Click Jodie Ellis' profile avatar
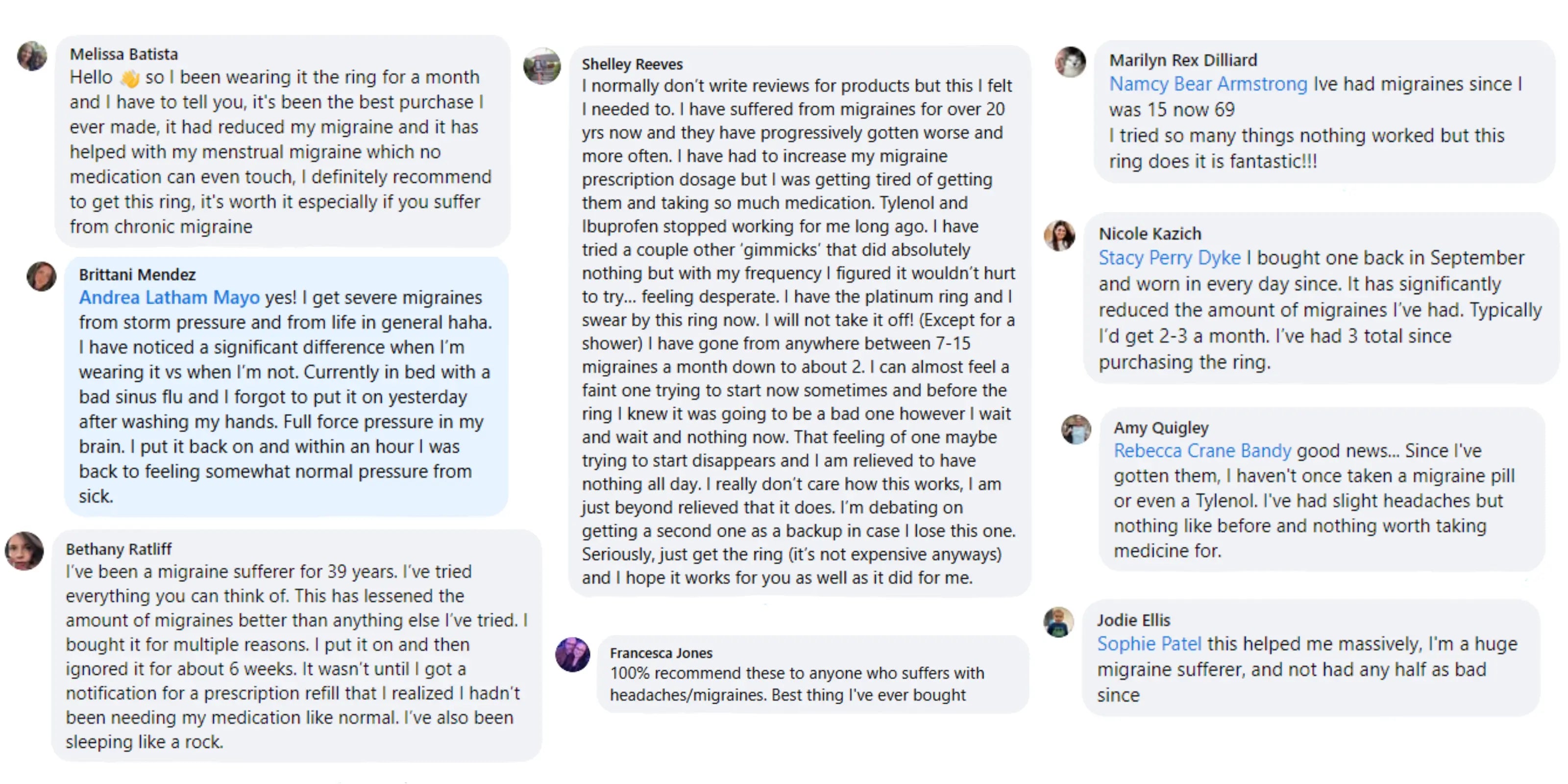 click(1059, 623)
